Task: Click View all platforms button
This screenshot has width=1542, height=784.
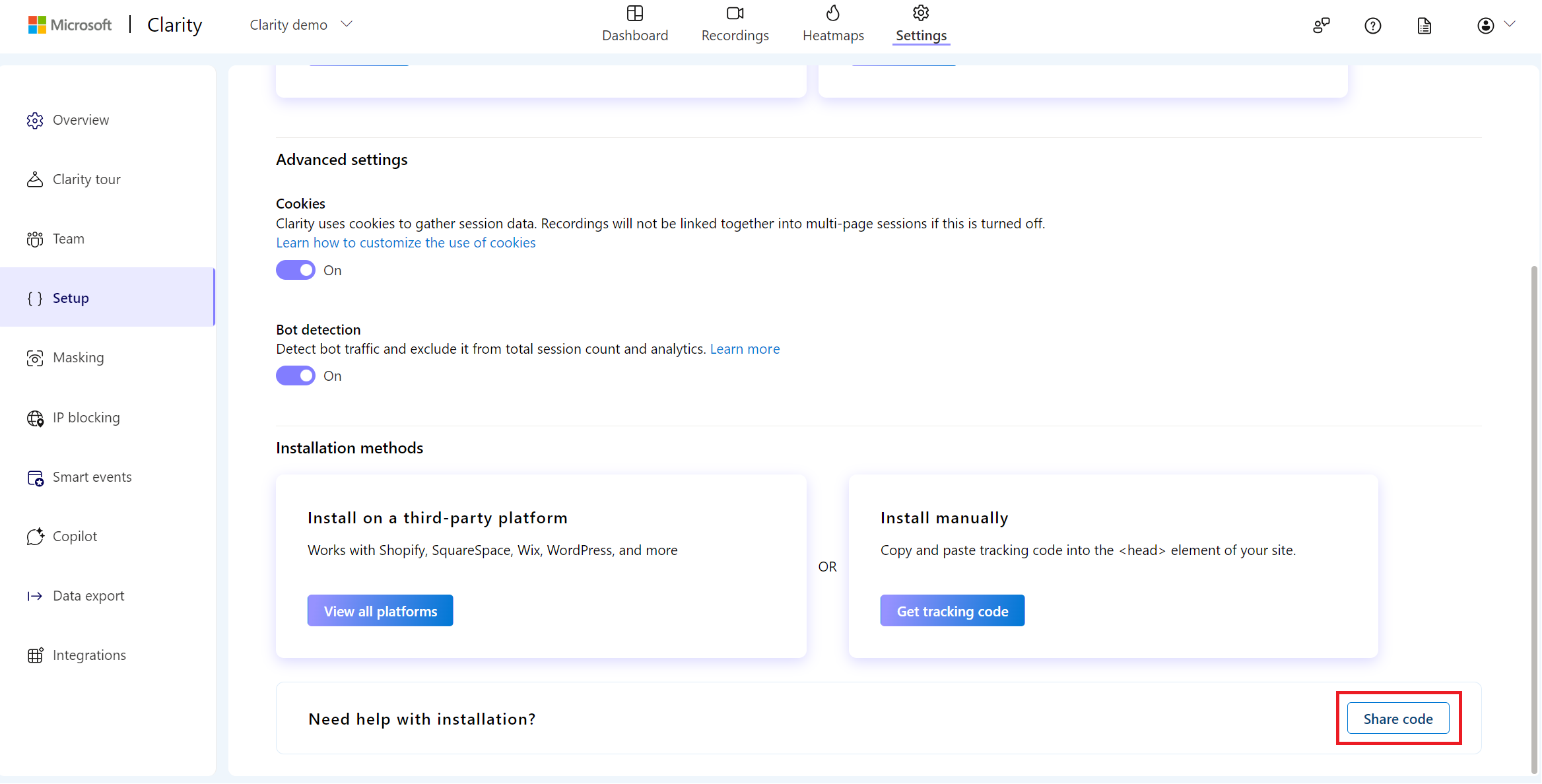Action: point(380,610)
